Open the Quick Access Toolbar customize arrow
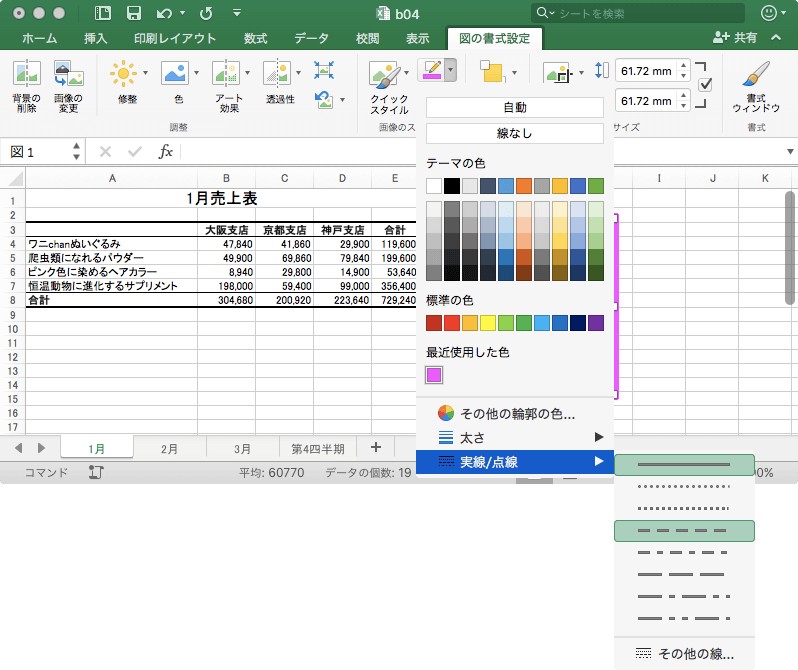This screenshot has height=670, width=798. [x=237, y=13]
